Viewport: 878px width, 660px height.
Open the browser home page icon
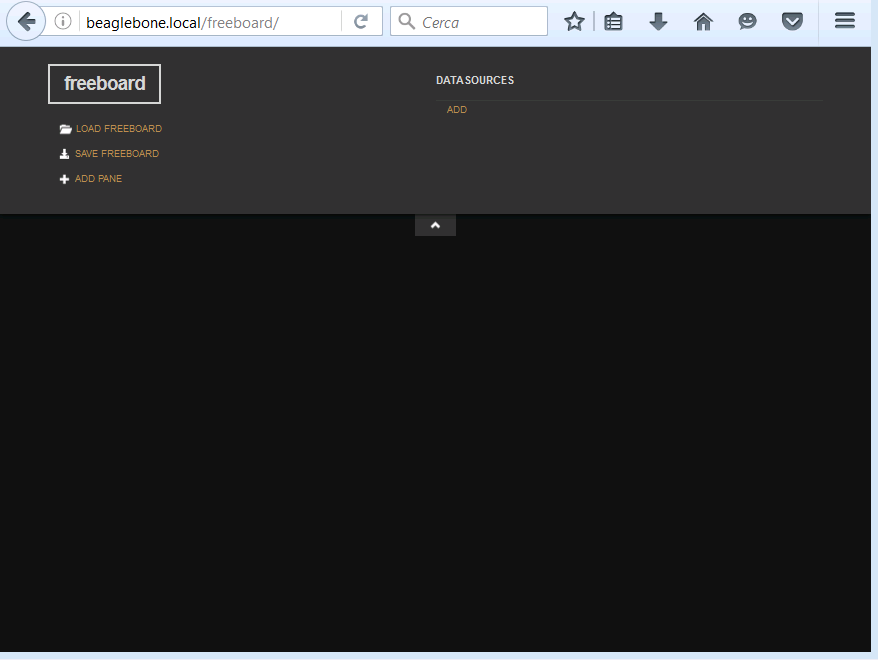703,20
